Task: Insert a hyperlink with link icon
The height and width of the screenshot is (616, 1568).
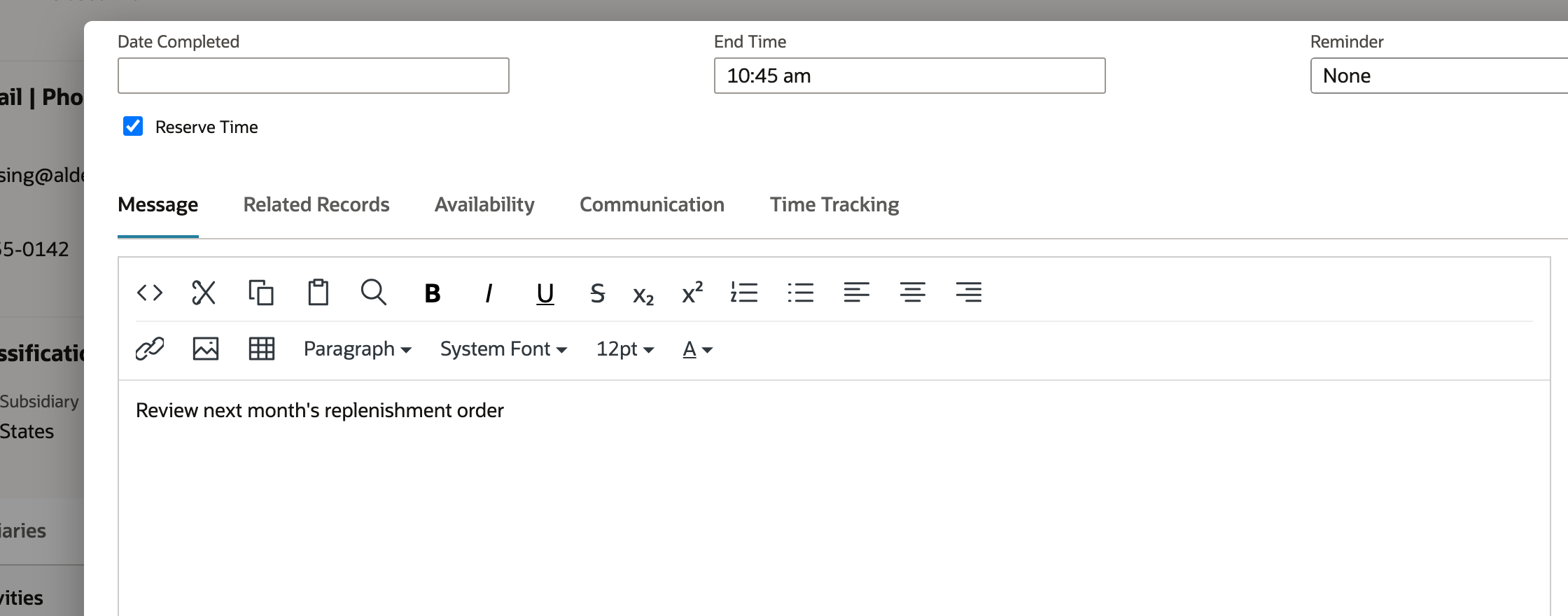Action: tap(150, 349)
